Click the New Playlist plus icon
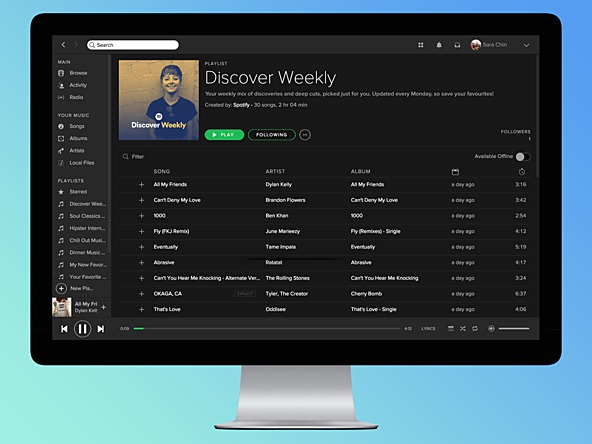The height and width of the screenshot is (444, 592). [61, 288]
